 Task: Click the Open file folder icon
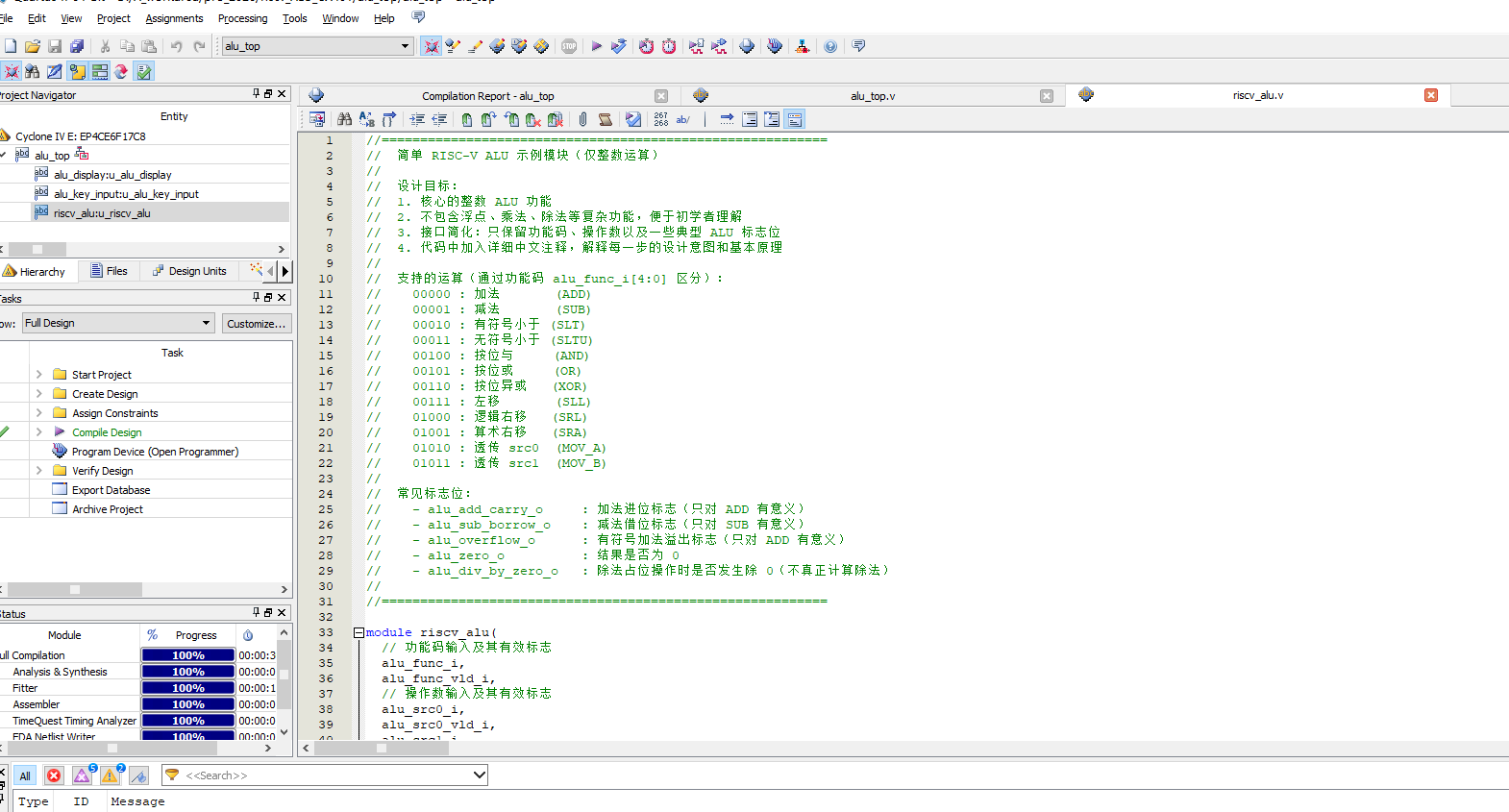click(x=33, y=46)
